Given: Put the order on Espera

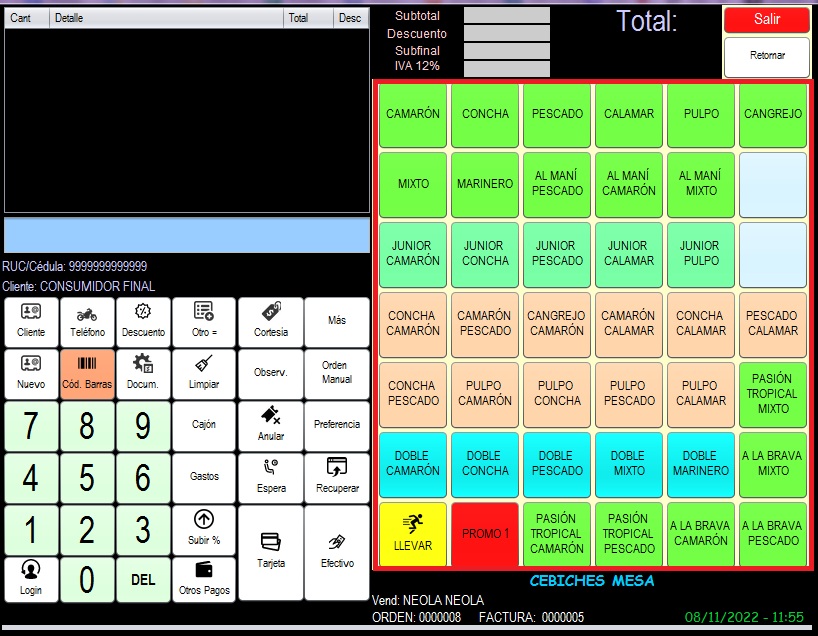Looking at the screenshot, I should click(270, 477).
